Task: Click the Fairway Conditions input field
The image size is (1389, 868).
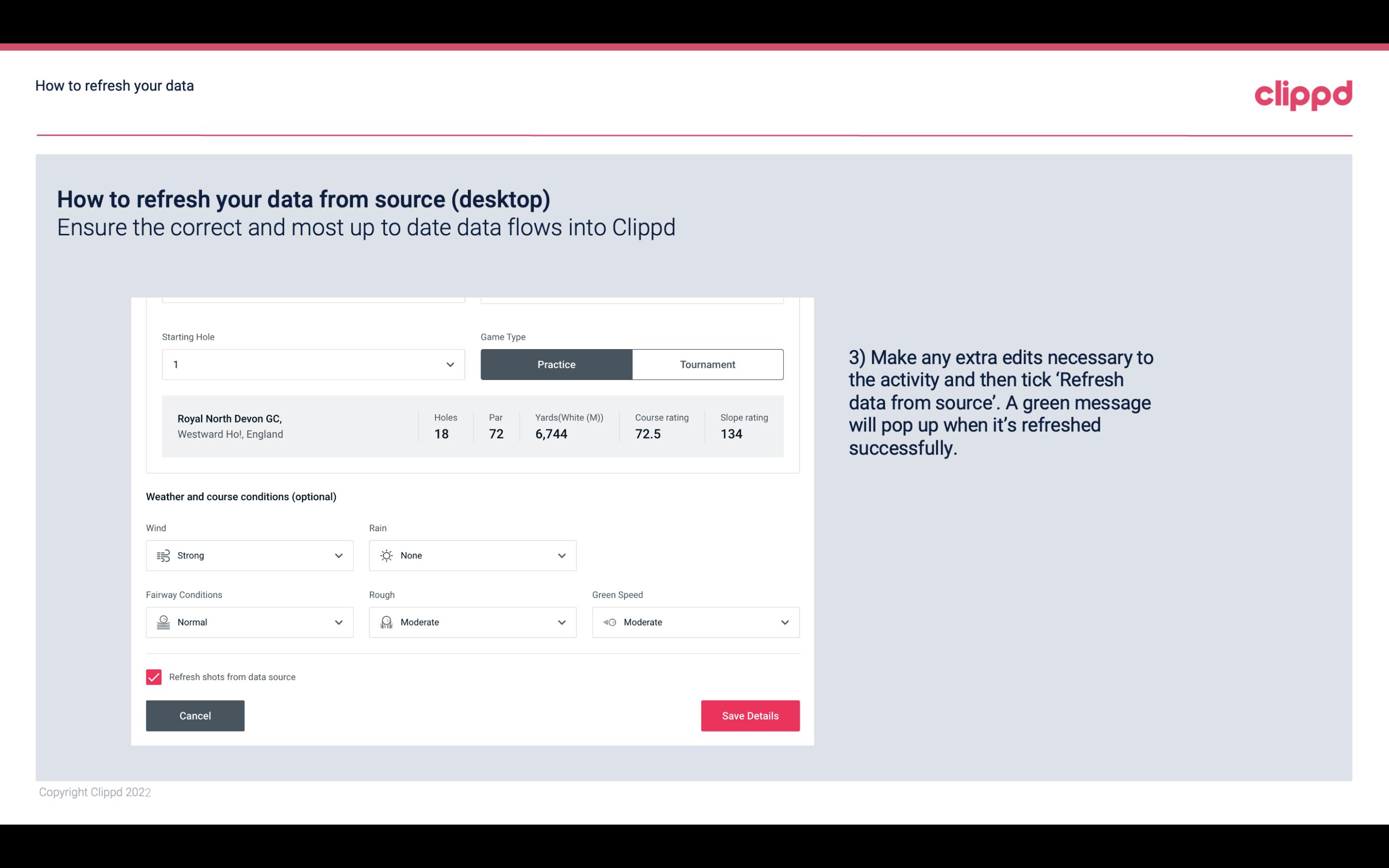Action: click(x=249, y=622)
